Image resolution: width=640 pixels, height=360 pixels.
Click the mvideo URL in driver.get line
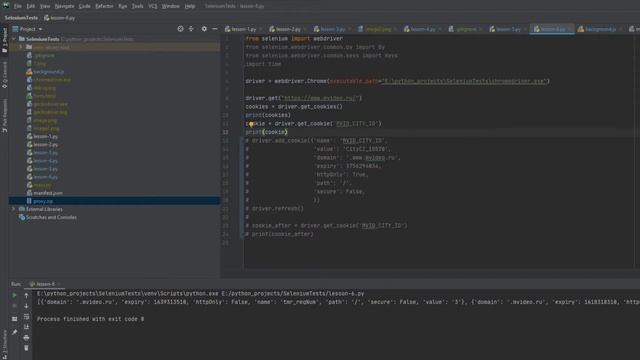point(321,98)
